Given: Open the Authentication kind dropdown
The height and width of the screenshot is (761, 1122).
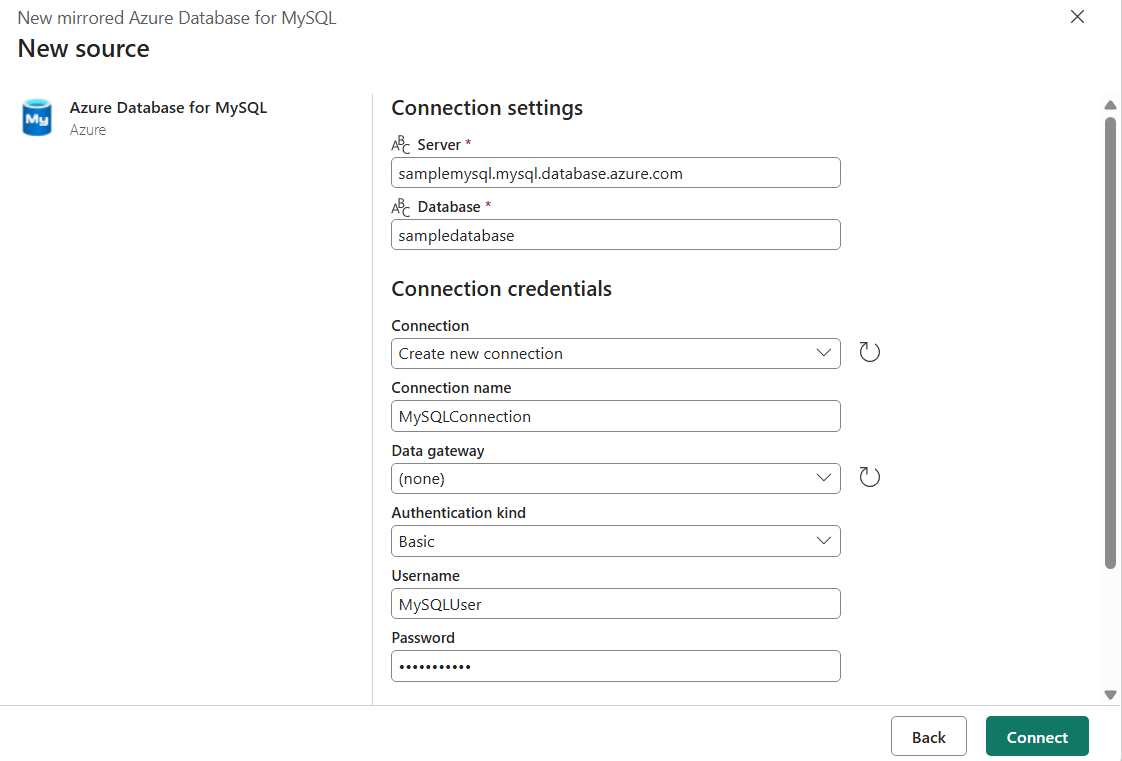Looking at the screenshot, I should pos(615,540).
